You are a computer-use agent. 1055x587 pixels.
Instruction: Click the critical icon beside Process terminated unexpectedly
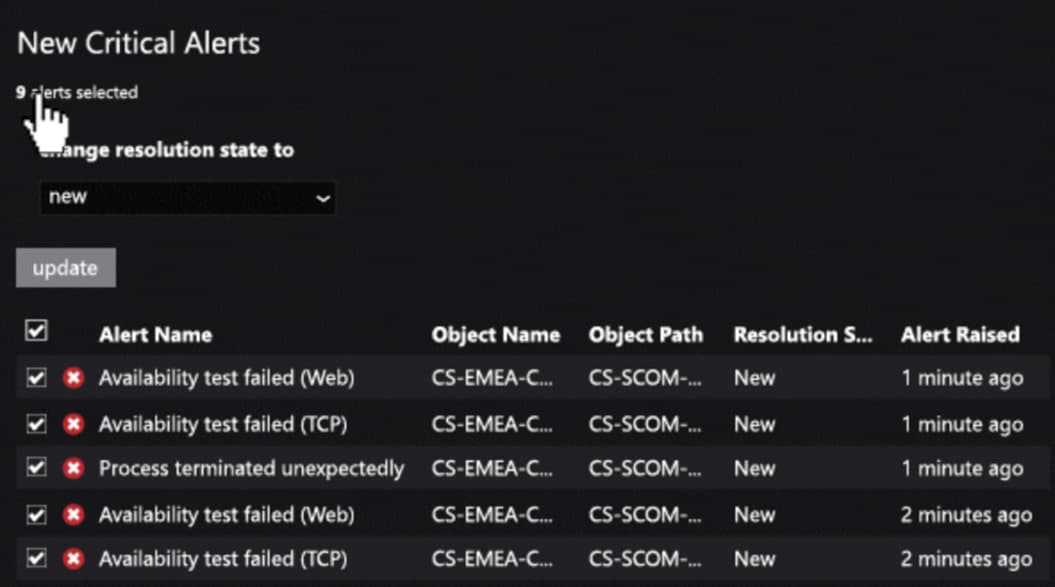click(x=73, y=468)
